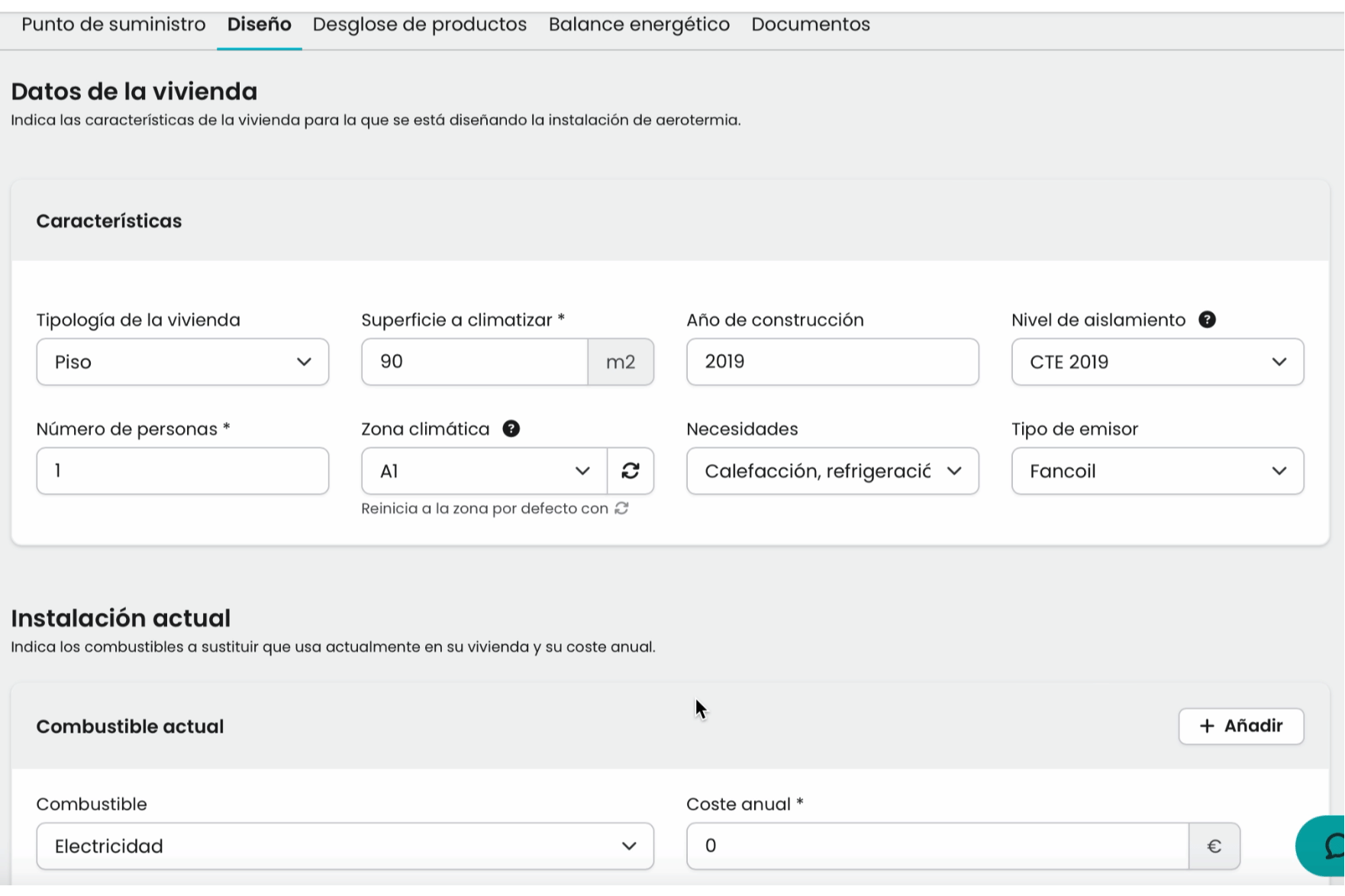The width and height of the screenshot is (1345, 896).
Task: Focus the Superficie a climatizar field
Action: (475, 362)
